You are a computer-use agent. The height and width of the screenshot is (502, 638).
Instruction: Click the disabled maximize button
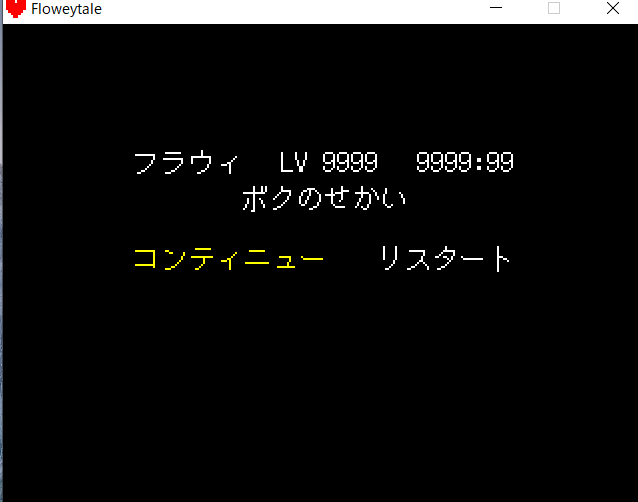click(x=554, y=8)
